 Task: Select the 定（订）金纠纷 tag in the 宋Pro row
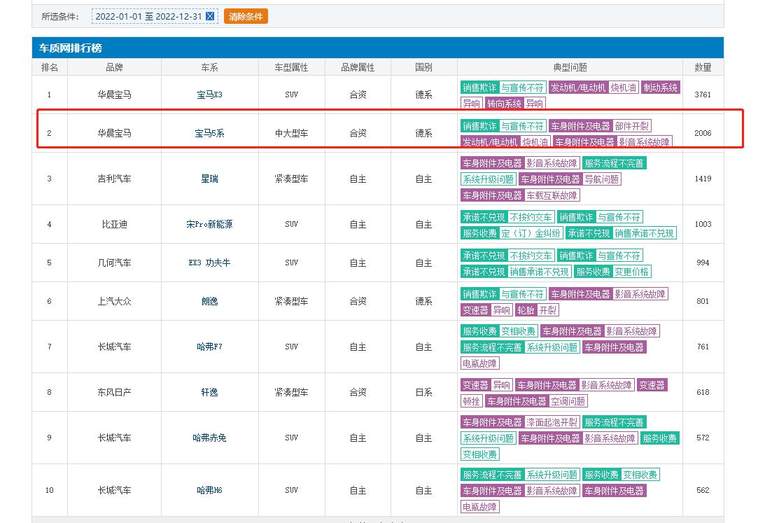[x=531, y=233]
